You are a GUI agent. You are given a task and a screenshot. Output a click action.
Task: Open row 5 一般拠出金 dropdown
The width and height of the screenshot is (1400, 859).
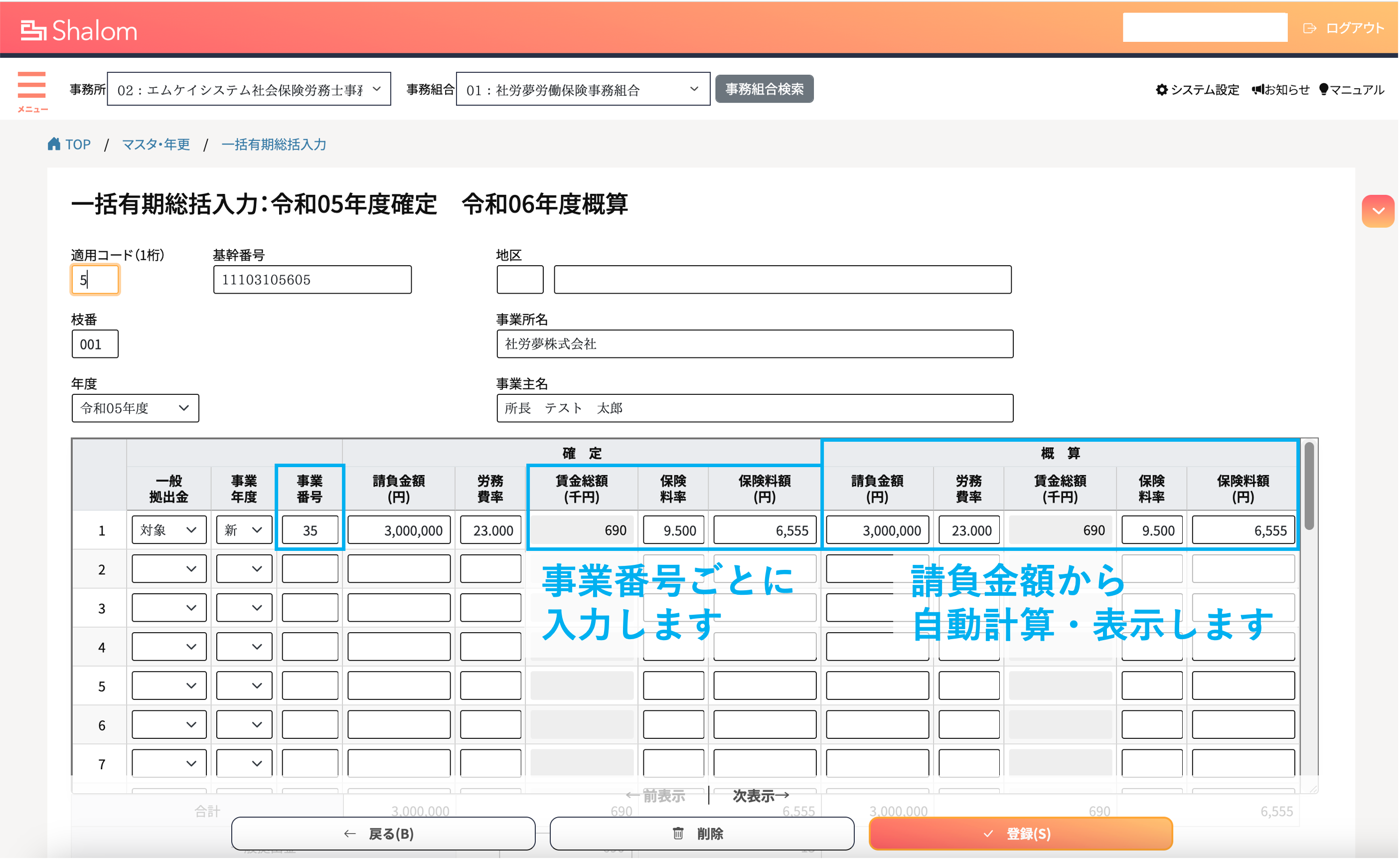(169, 686)
